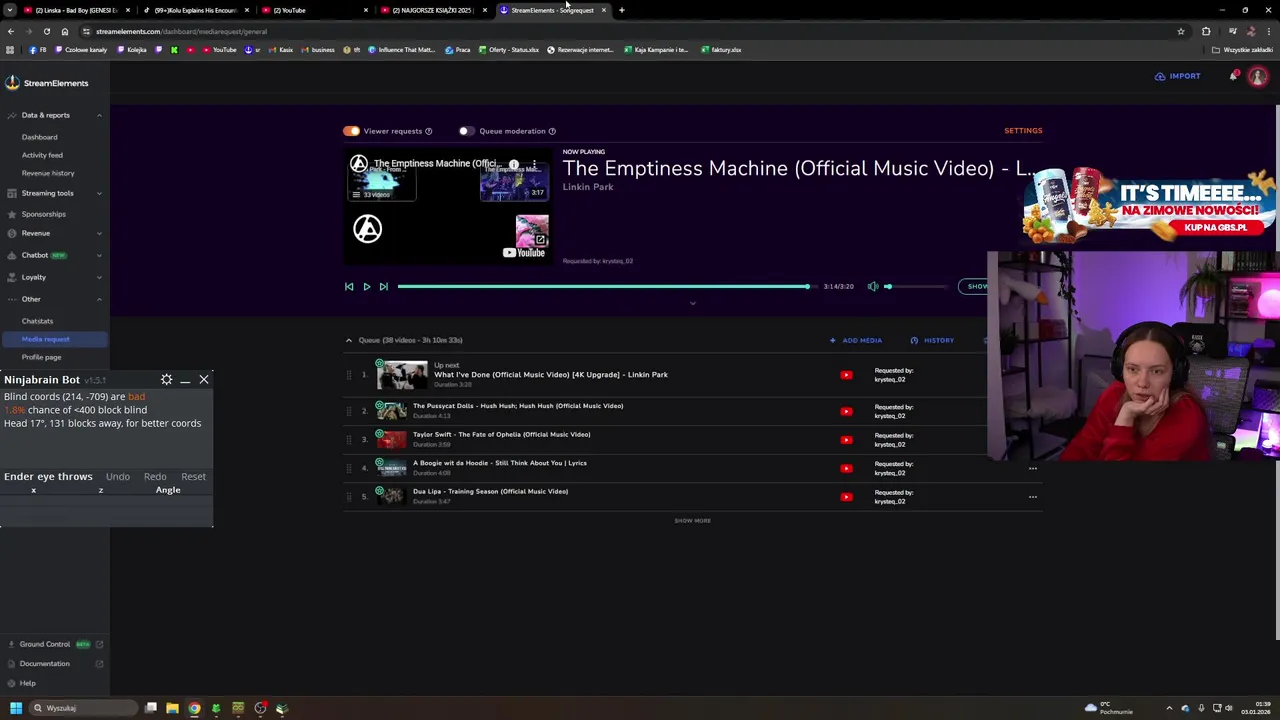This screenshot has height=720, width=1280.
Task: Open options menu for Dua Lipa song row
Action: 1033,497
